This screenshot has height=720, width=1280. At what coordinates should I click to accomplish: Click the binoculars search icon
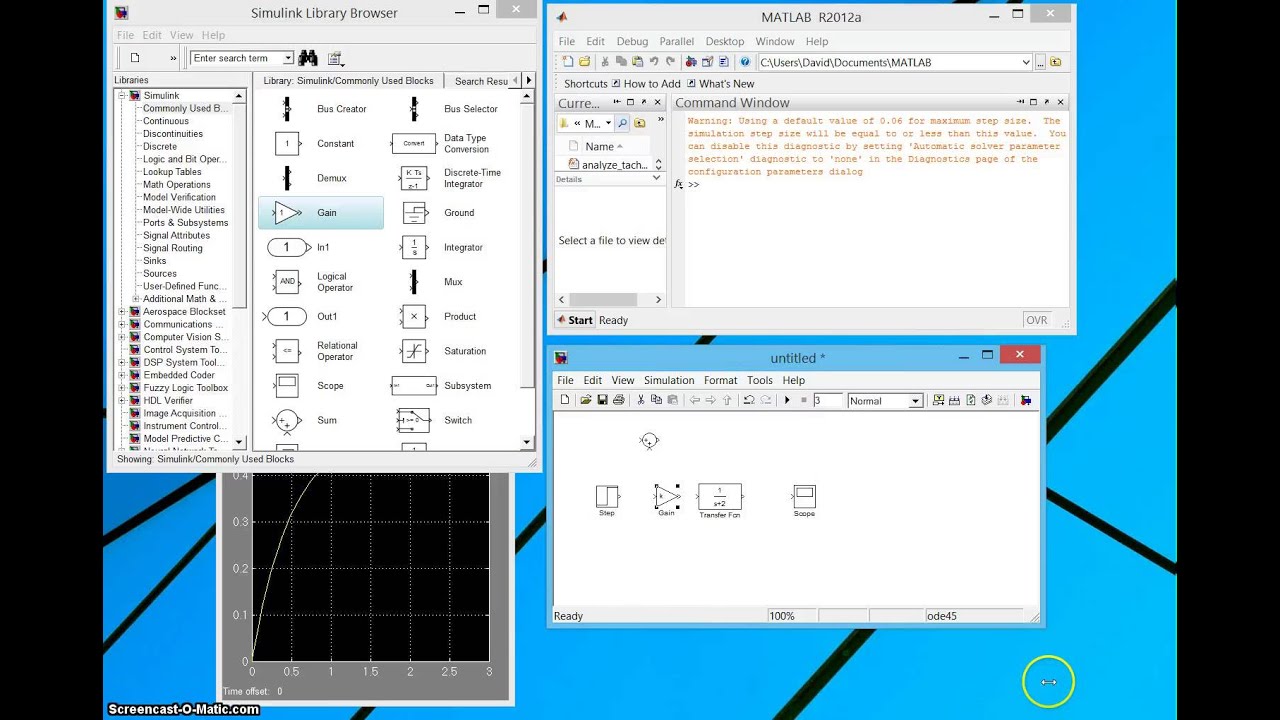pos(308,58)
